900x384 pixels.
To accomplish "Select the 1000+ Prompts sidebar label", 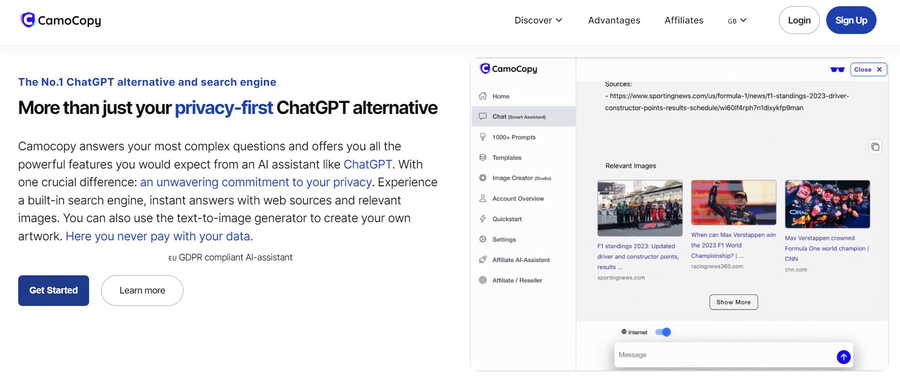I will click(514, 137).
